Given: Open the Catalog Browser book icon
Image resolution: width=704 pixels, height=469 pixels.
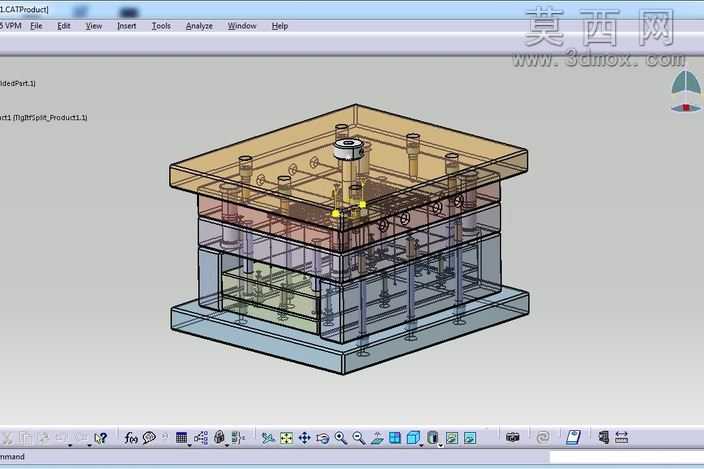Looking at the screenshot, I should coord(573,437).
